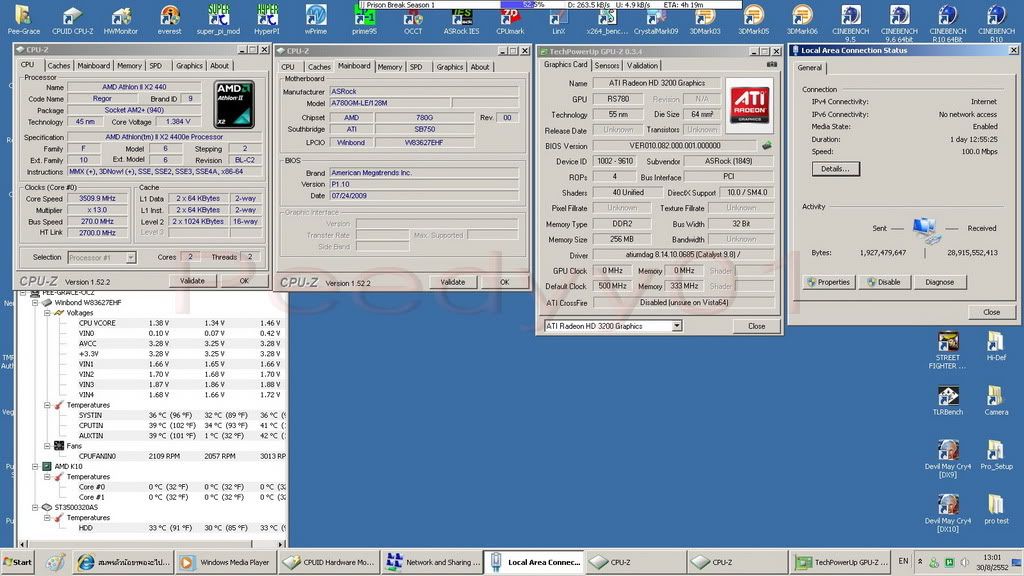This screenshot has height=576, width=1024.
Task: Collapse the Winbond W83627EHF tree node
Action: click(x=35, y=303)
